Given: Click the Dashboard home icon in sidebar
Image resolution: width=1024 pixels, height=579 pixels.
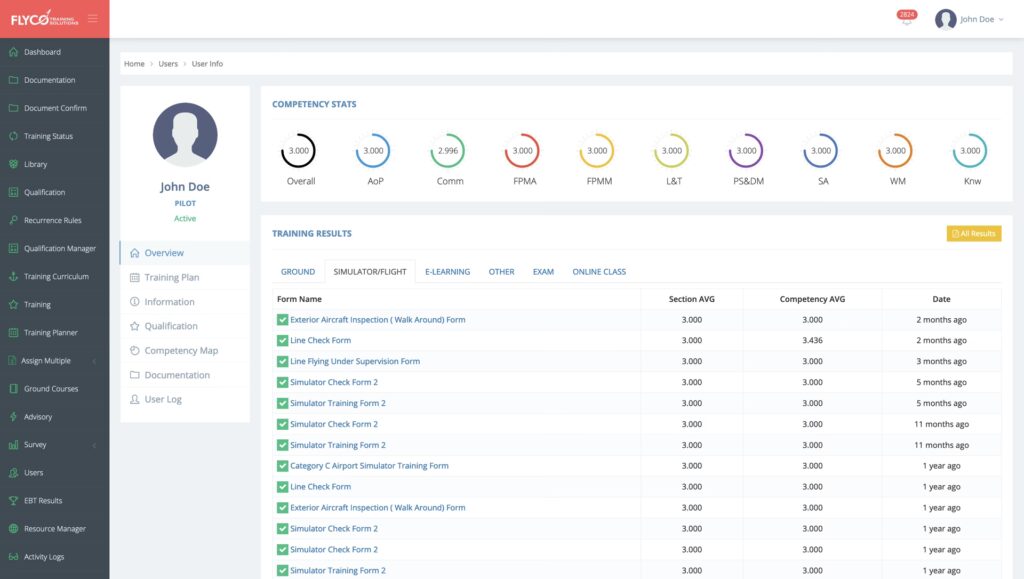Looking at the screenshot, I should tap(13, 52).
